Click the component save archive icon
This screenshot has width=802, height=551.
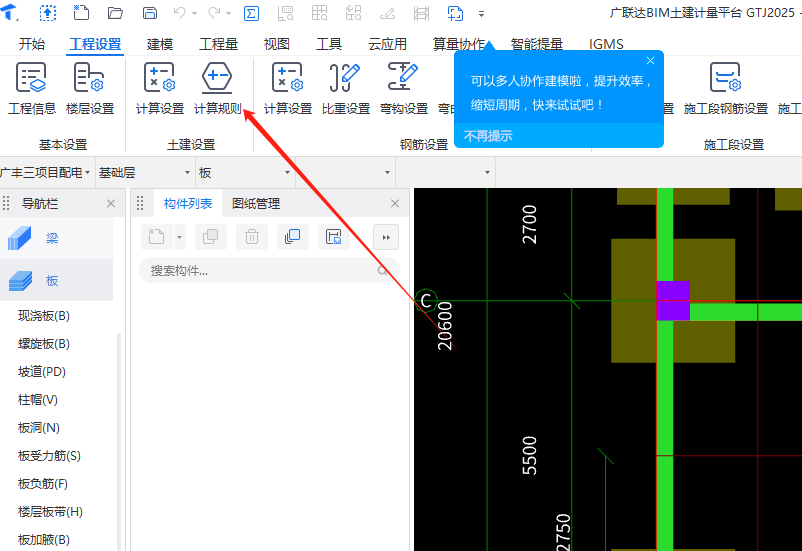[333, 237]
